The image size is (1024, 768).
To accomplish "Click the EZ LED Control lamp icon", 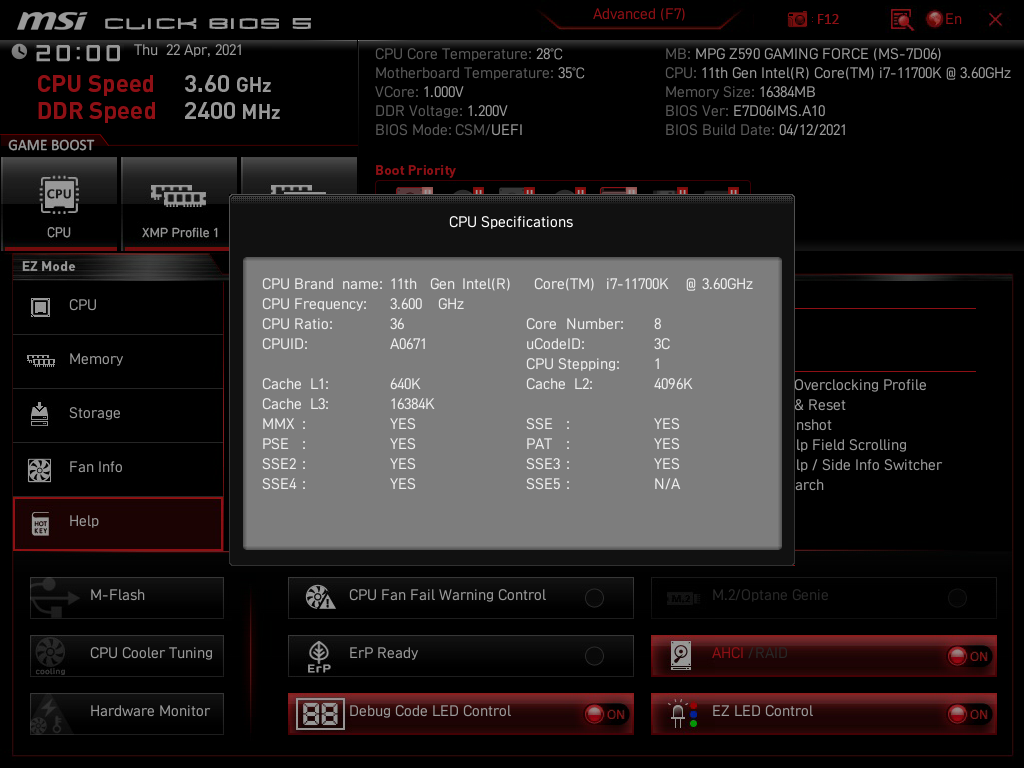I will 684,714.
